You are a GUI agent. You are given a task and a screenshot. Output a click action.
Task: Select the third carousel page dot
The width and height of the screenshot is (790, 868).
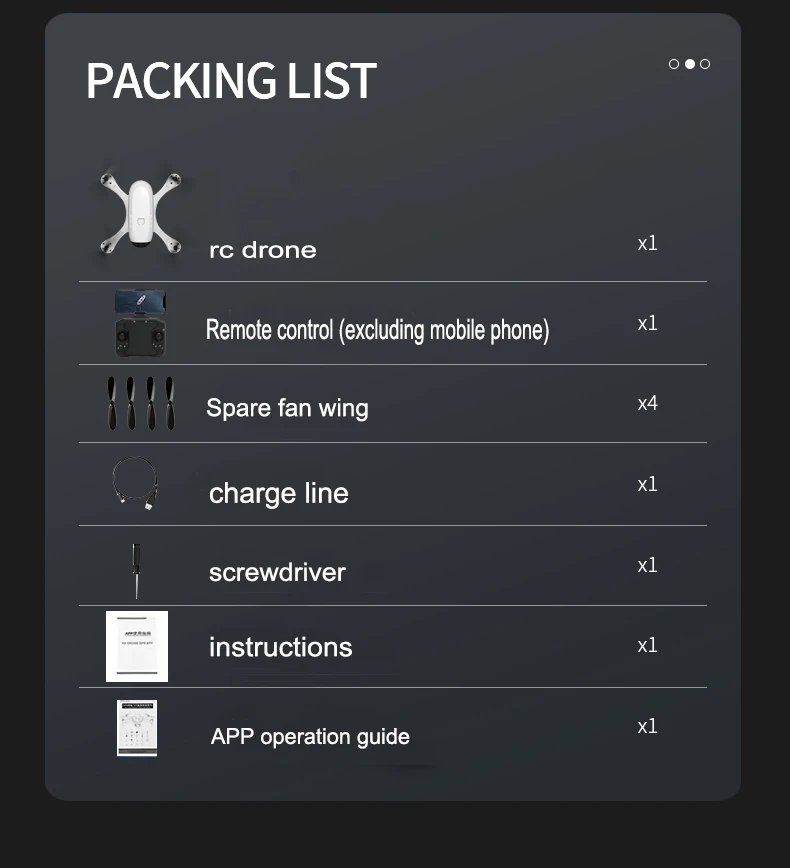(x=705, y=64)
